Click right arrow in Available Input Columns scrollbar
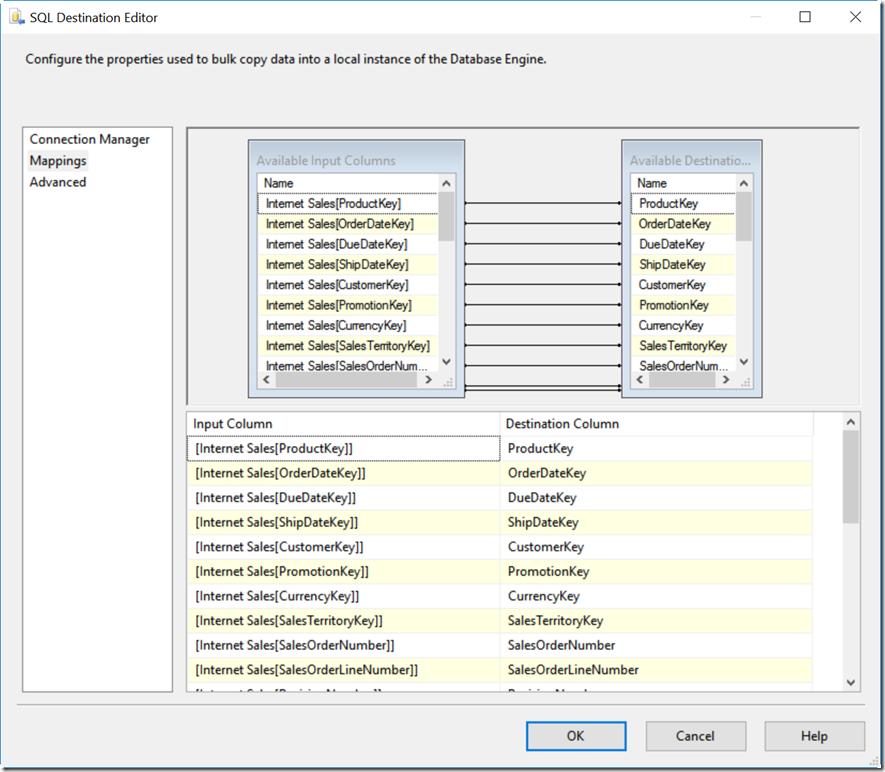Viewport: 885px width, 772px height. pyautogui.click(x=428, y=380)
